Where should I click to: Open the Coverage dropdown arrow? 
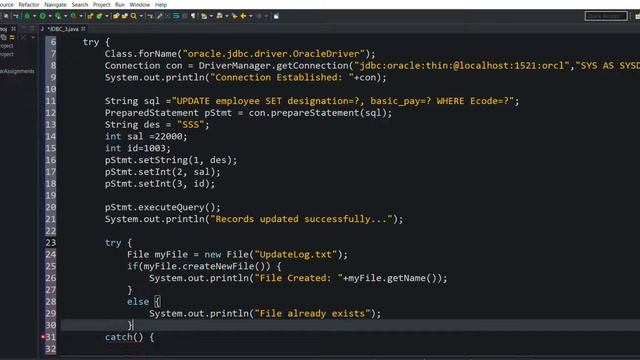[x=65, y=16]
